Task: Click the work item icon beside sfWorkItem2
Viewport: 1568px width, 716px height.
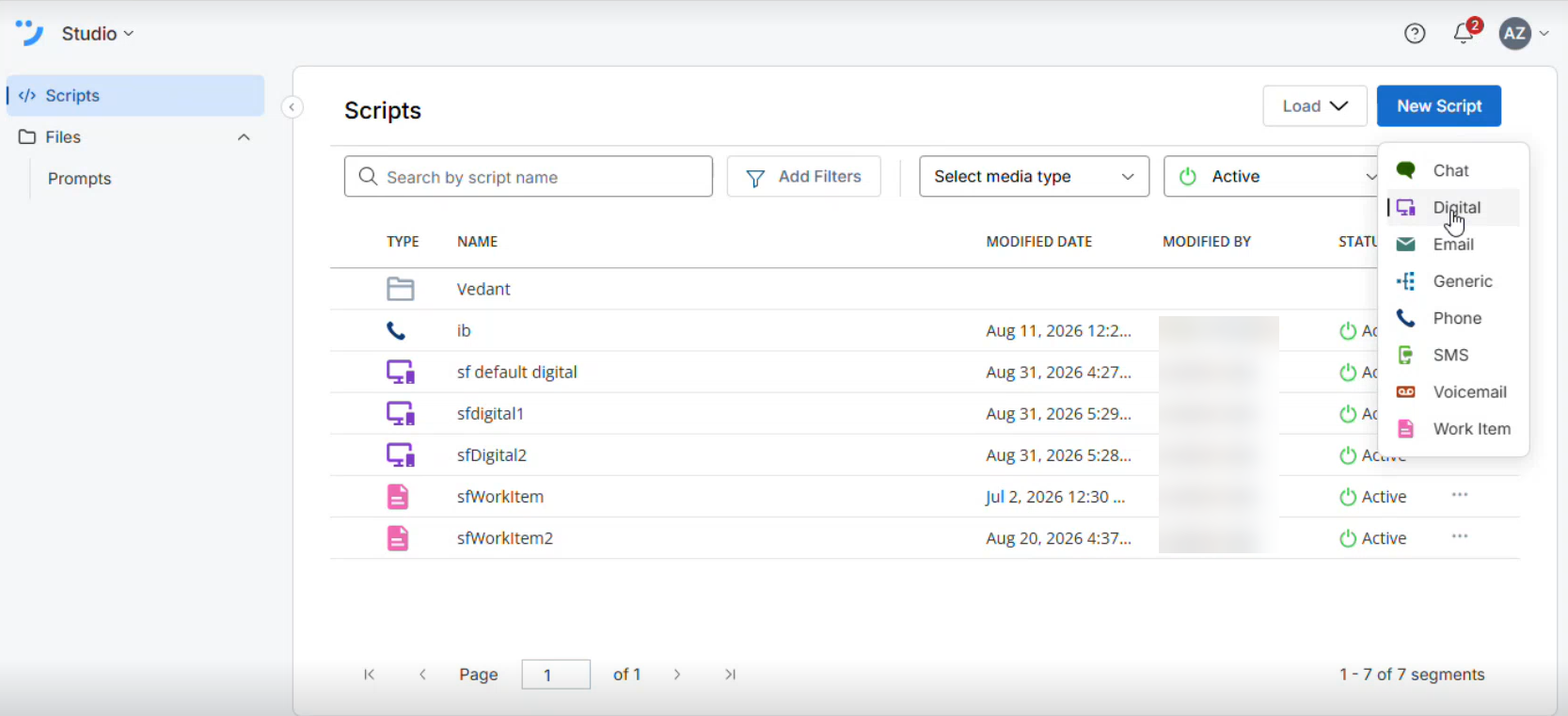Action: tap(398, 538)
